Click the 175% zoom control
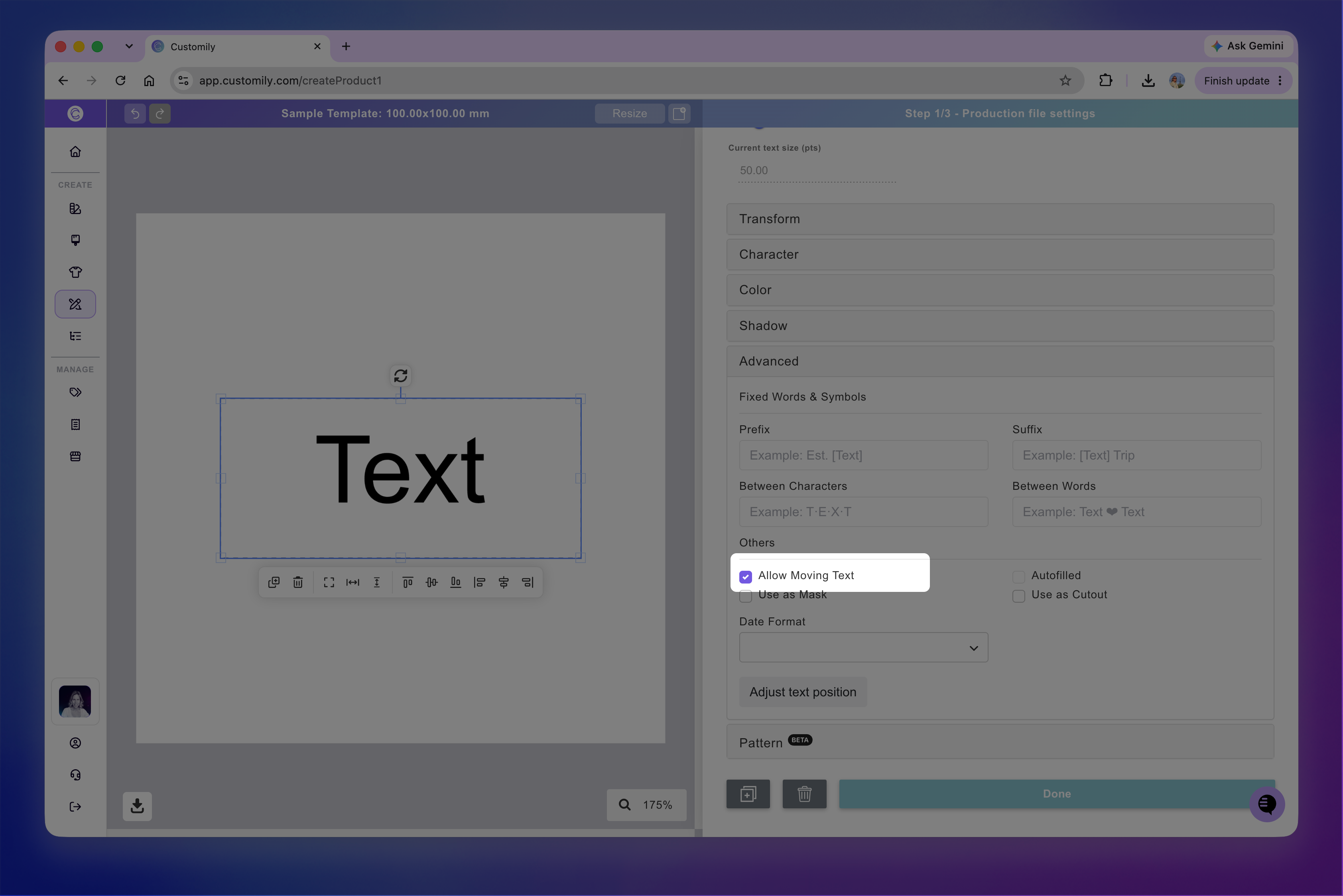Image resolution: width=1343 pixels, height=896 pixels. point(647,805)
